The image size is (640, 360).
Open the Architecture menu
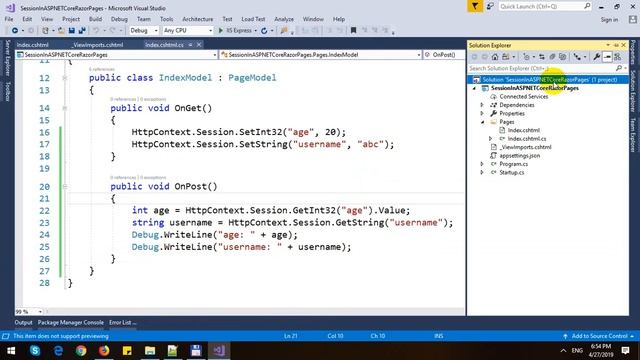click(x=198, y=19)
